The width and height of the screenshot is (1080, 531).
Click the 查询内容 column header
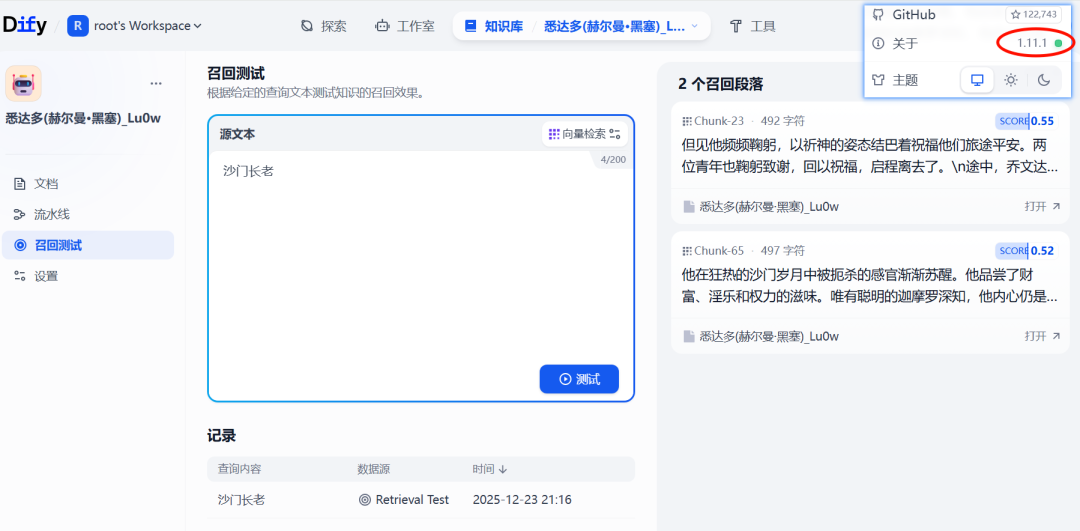coord(240,469)
